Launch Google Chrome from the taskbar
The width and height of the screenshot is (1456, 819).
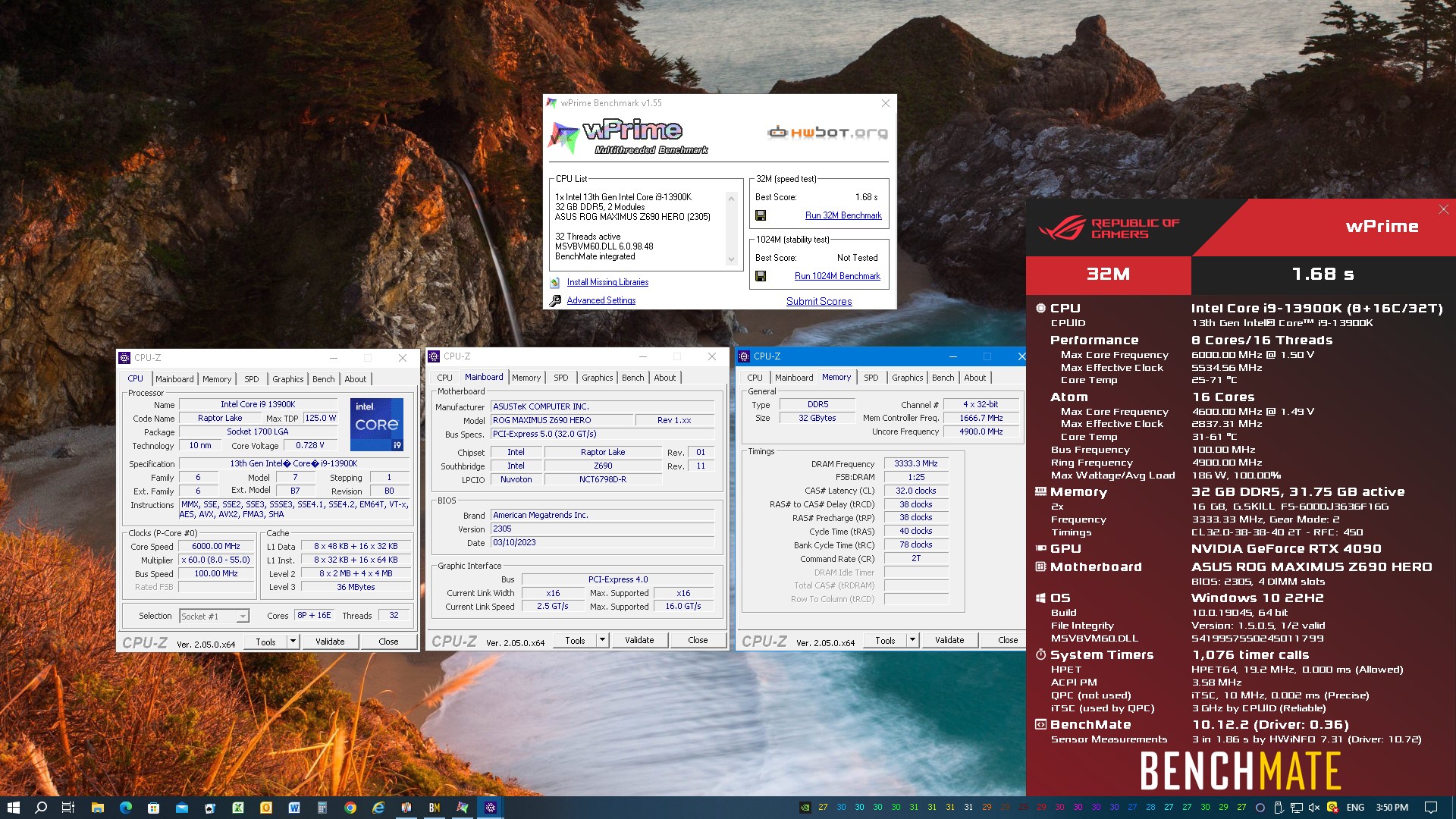coord(350,808)
